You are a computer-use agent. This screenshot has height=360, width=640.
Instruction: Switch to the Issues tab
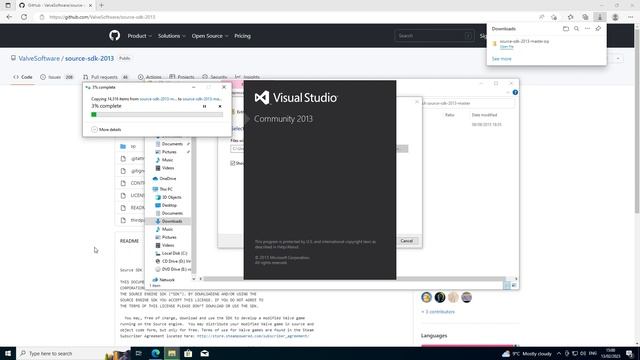pos(57,77)
